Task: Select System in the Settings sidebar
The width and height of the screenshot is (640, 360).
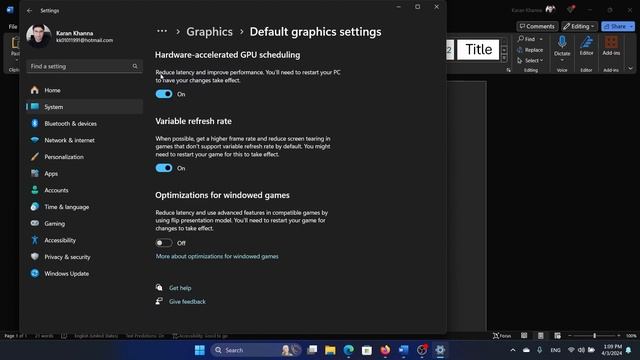Action: (84, 107)
